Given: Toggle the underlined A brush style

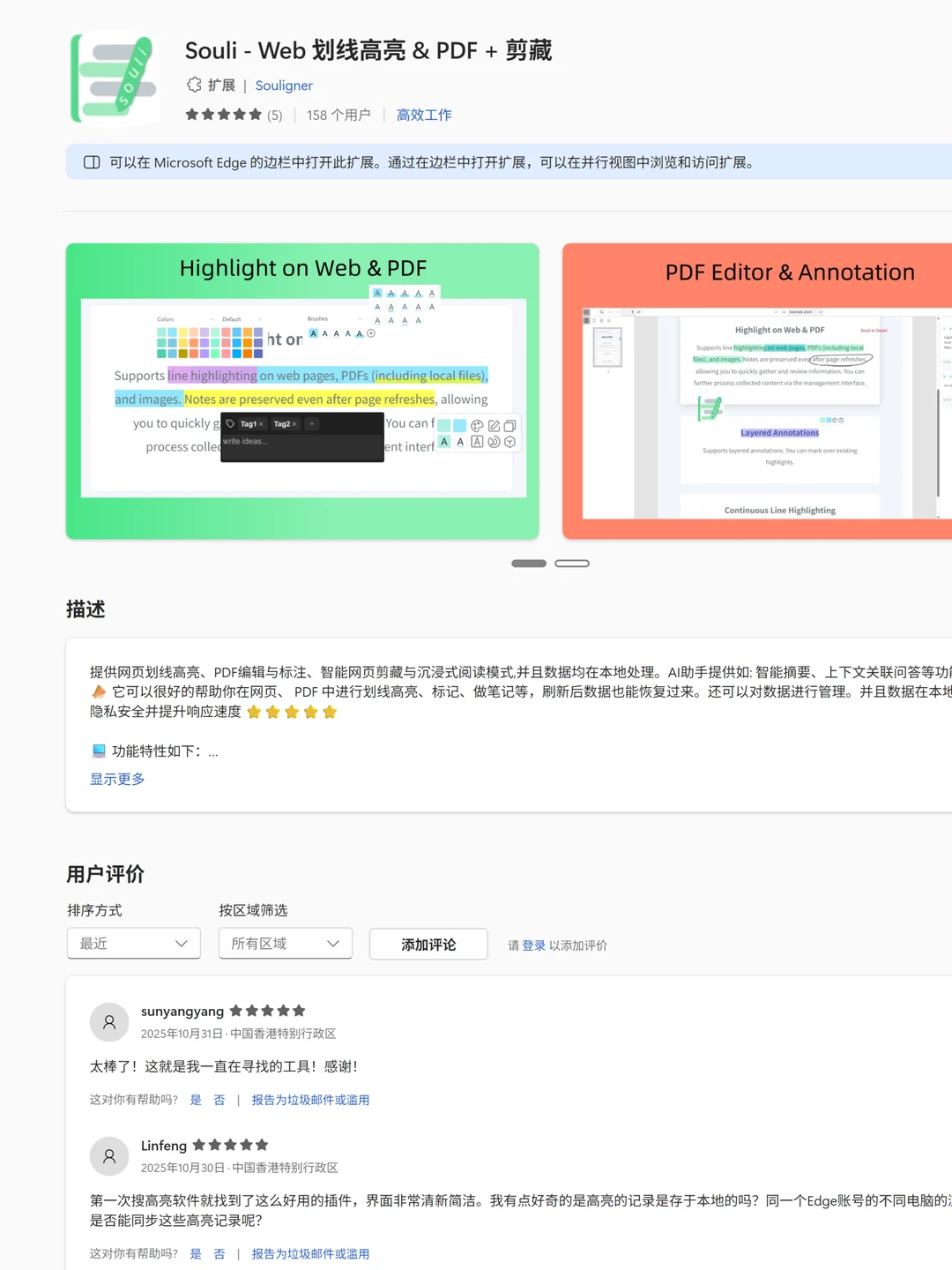Looking at the screenshot, I should 460,442.
